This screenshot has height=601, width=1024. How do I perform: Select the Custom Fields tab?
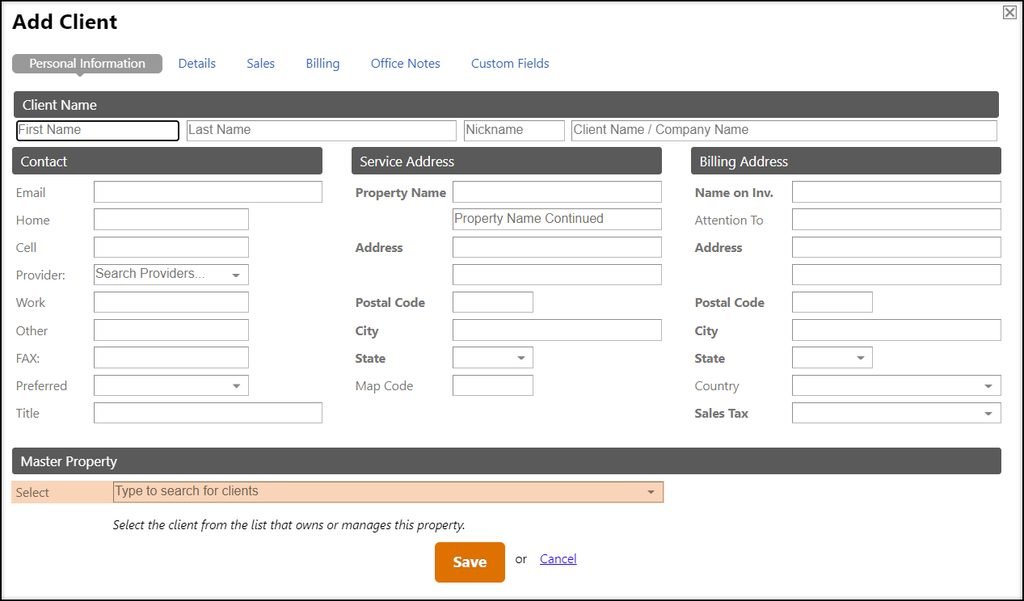click(x=510, y=63)
